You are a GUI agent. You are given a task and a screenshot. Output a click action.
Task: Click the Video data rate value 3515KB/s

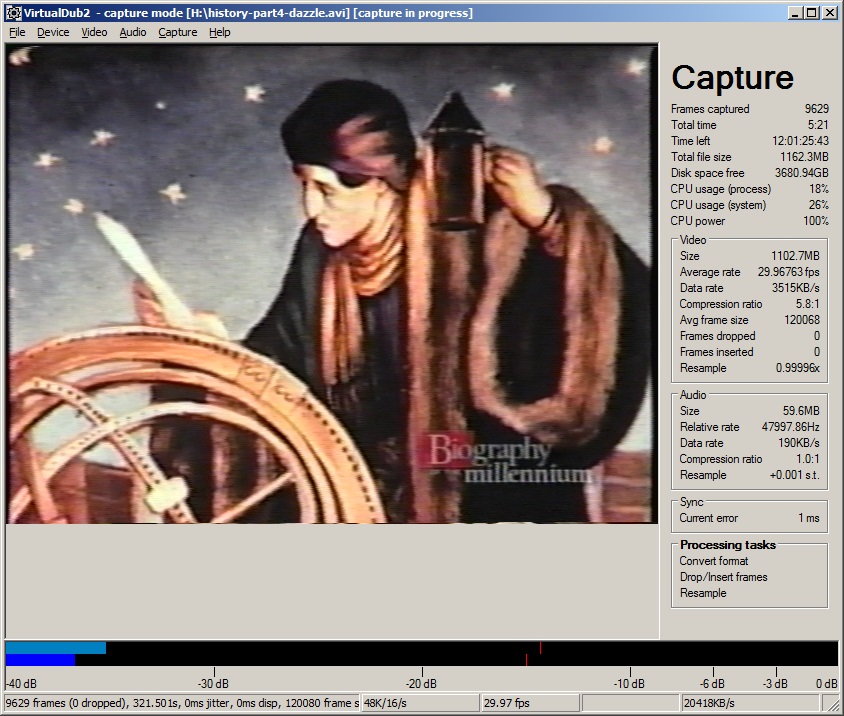[x=796, y=288]
